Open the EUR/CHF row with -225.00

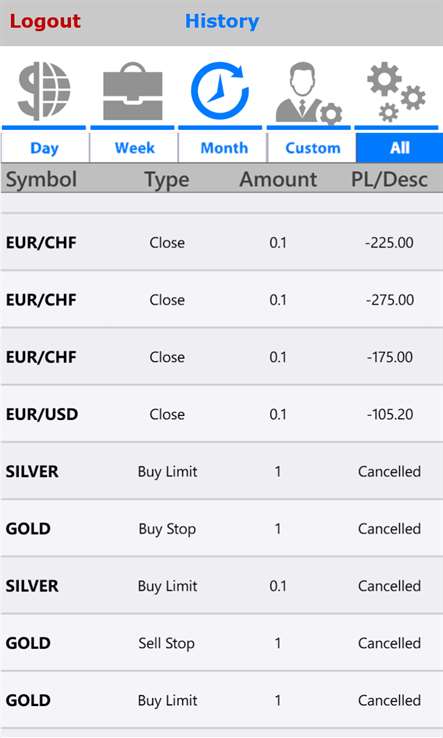[x=221, y=242]
